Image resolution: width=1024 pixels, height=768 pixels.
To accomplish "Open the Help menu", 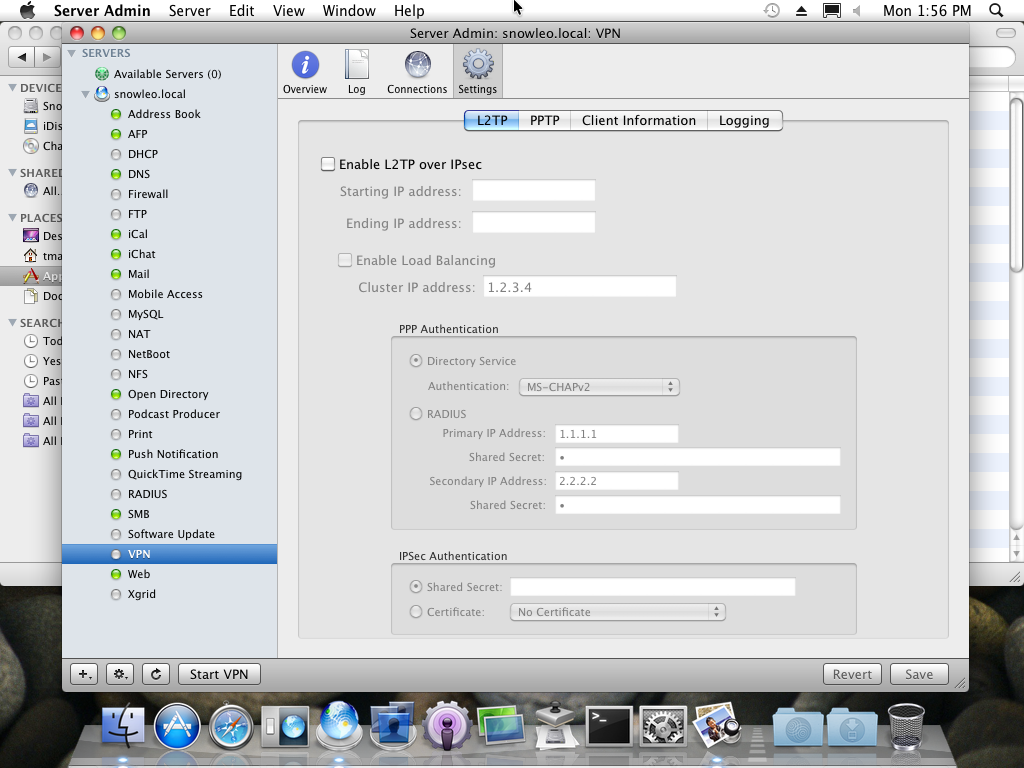I will tap(409, 10).
